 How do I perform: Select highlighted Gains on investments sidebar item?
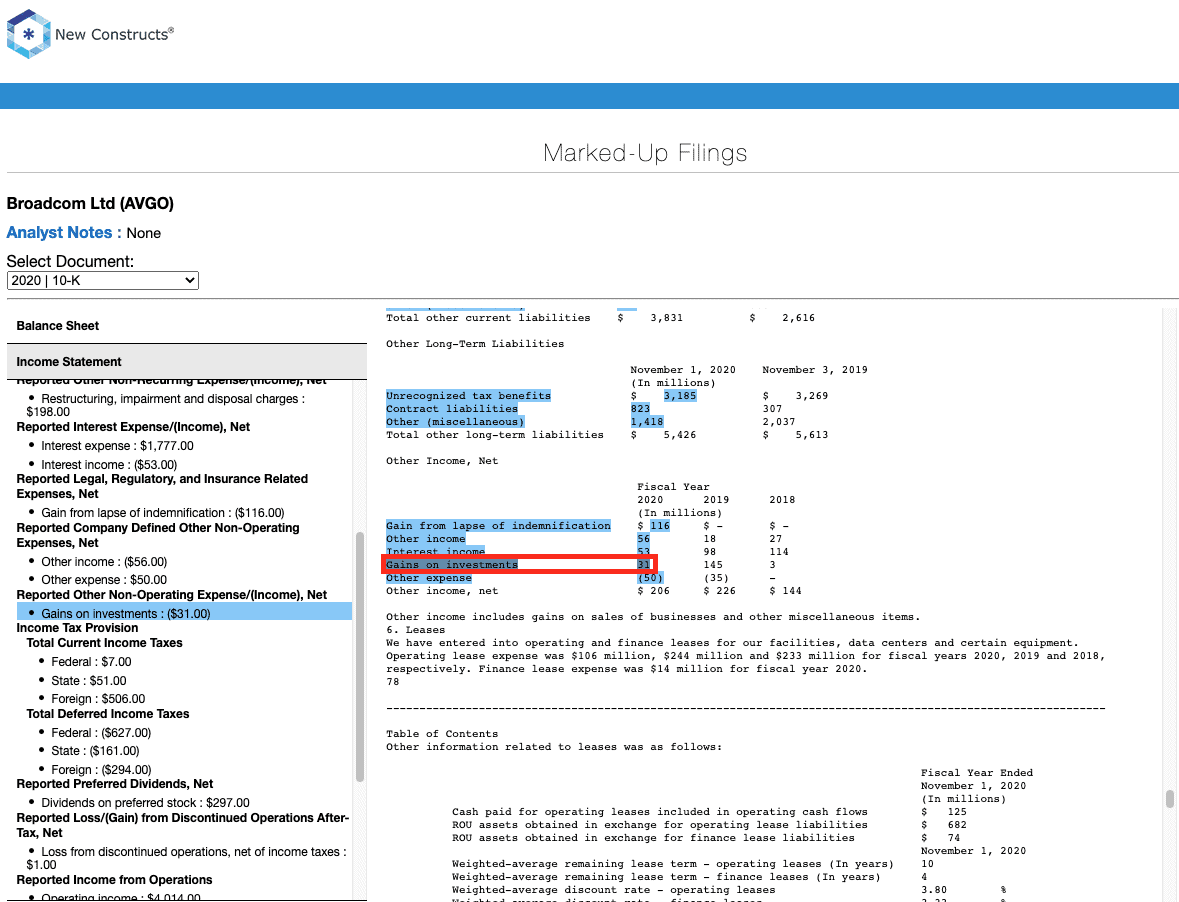click(x=184, y=613)
